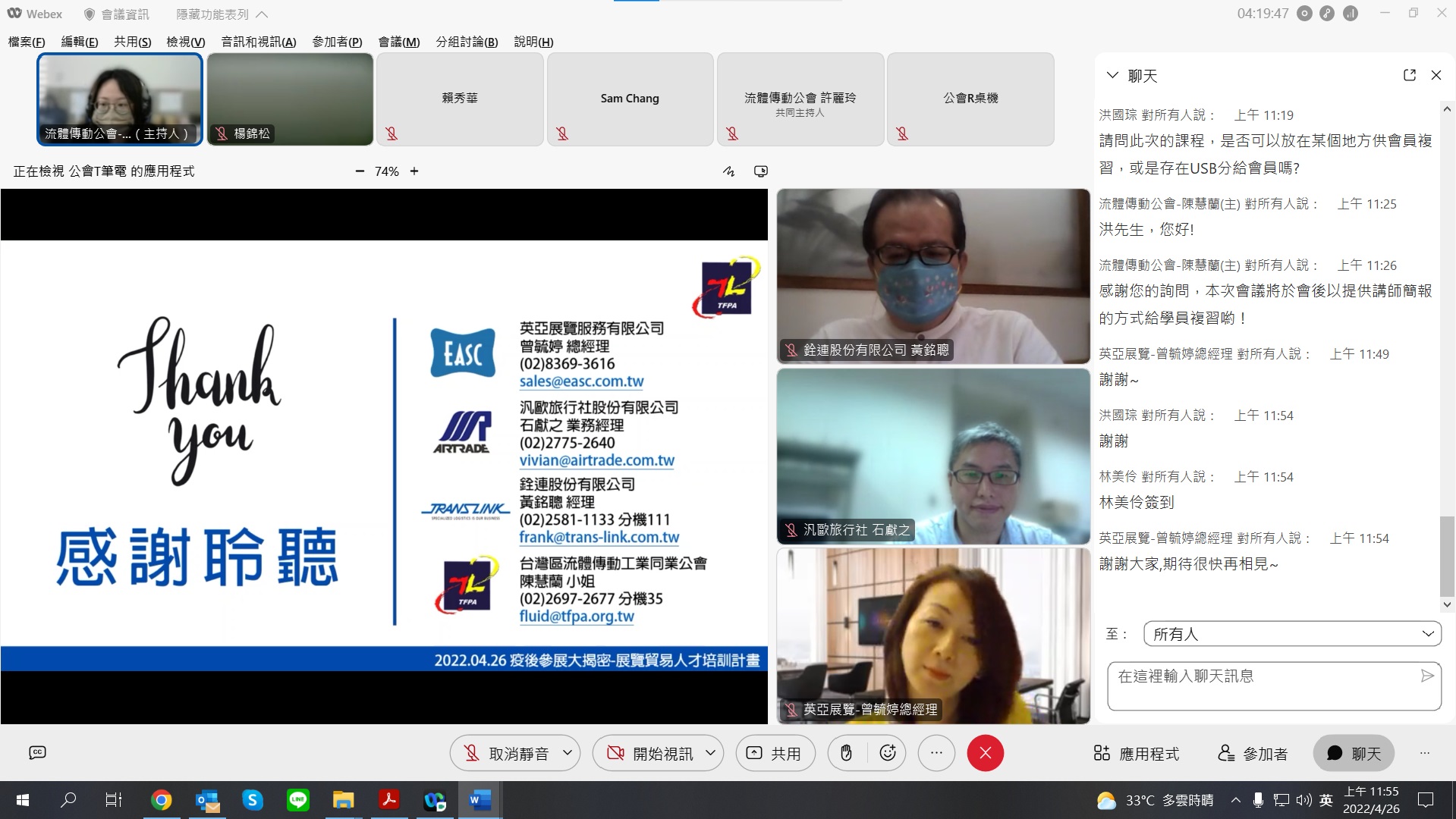Unmute microphone with 取消靜音 button
Screen dimensions: 1456x819
point(507,753)
